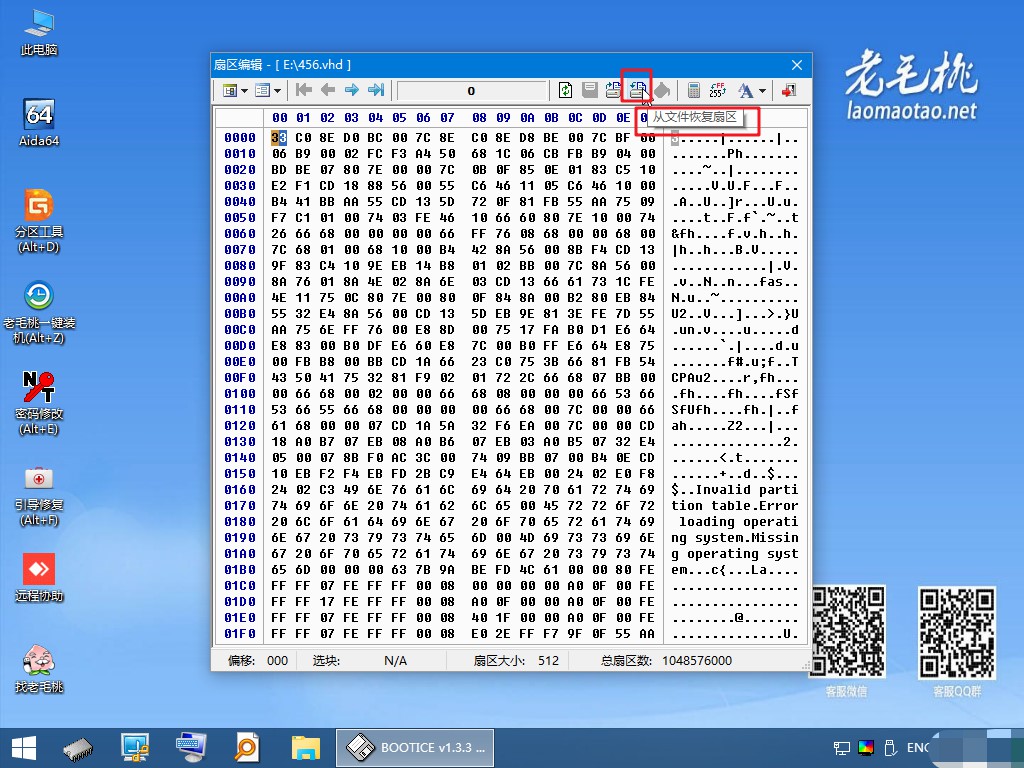Click the font style letter A icon

pos(745,90)
